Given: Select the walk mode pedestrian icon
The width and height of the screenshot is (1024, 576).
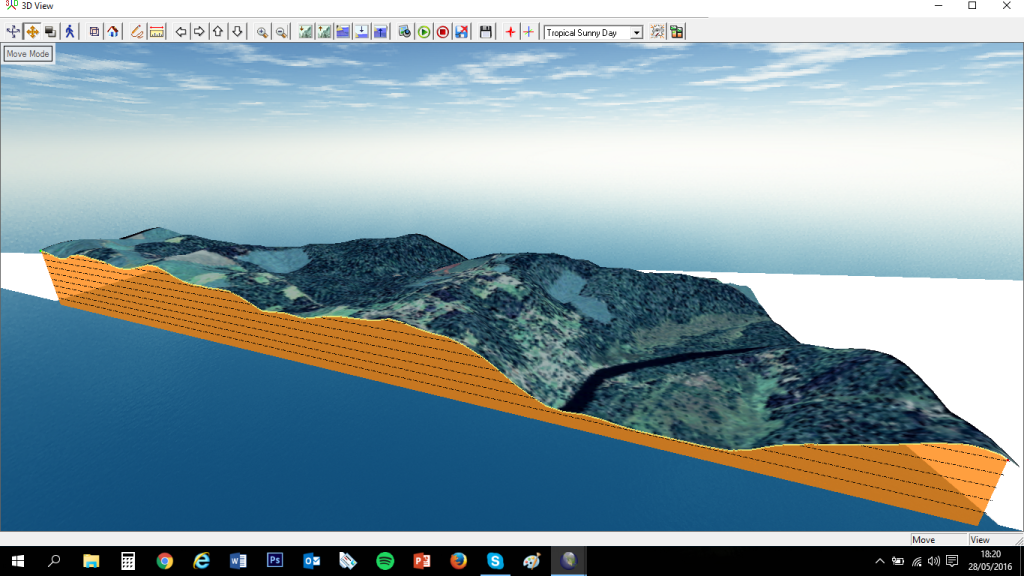Looking at the screenshot, I should [69, 32].
